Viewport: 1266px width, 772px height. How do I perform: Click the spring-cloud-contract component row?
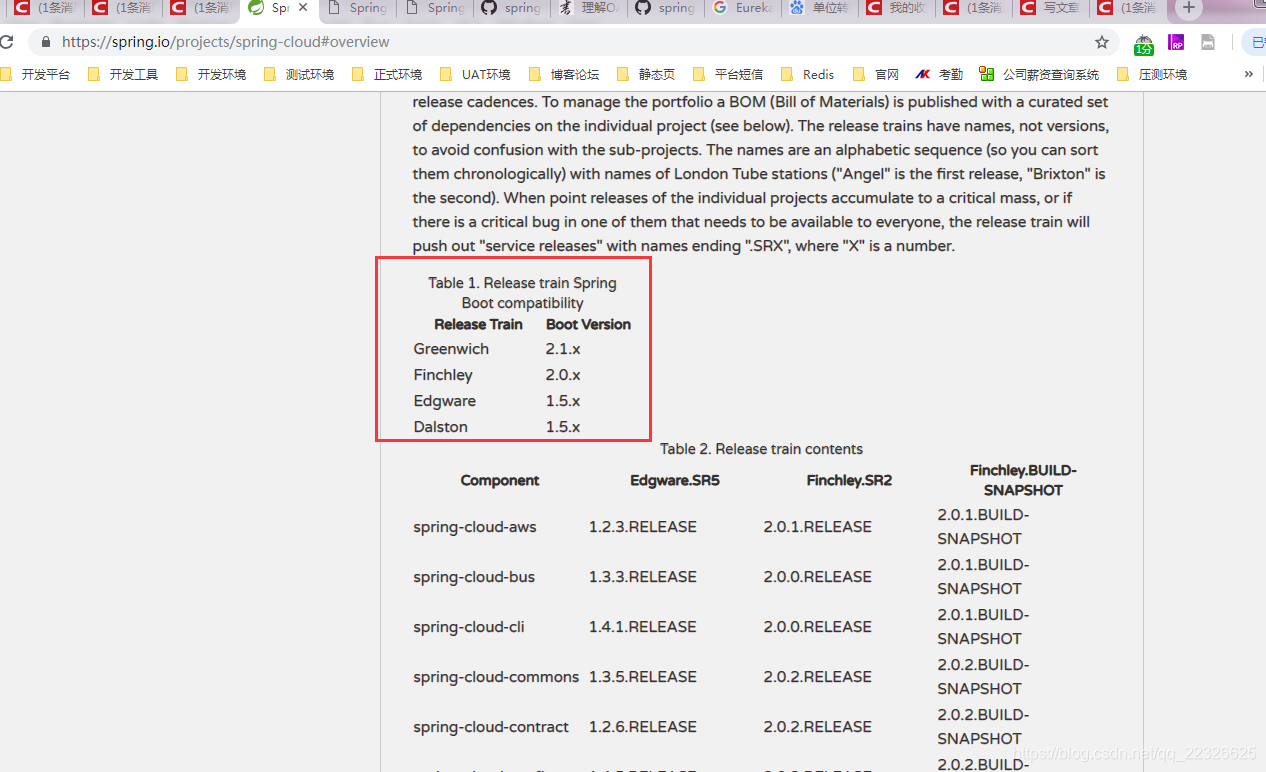[x=491, y=727]
